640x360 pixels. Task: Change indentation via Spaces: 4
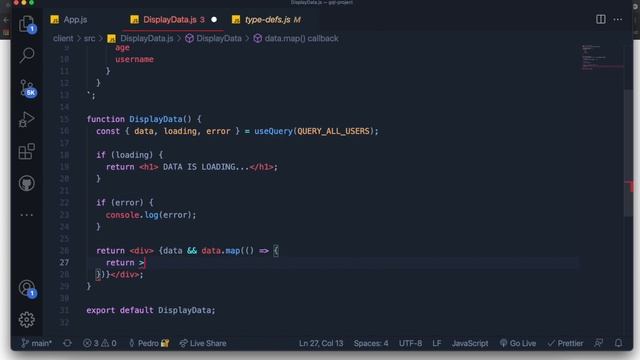(x=371, y=343)
